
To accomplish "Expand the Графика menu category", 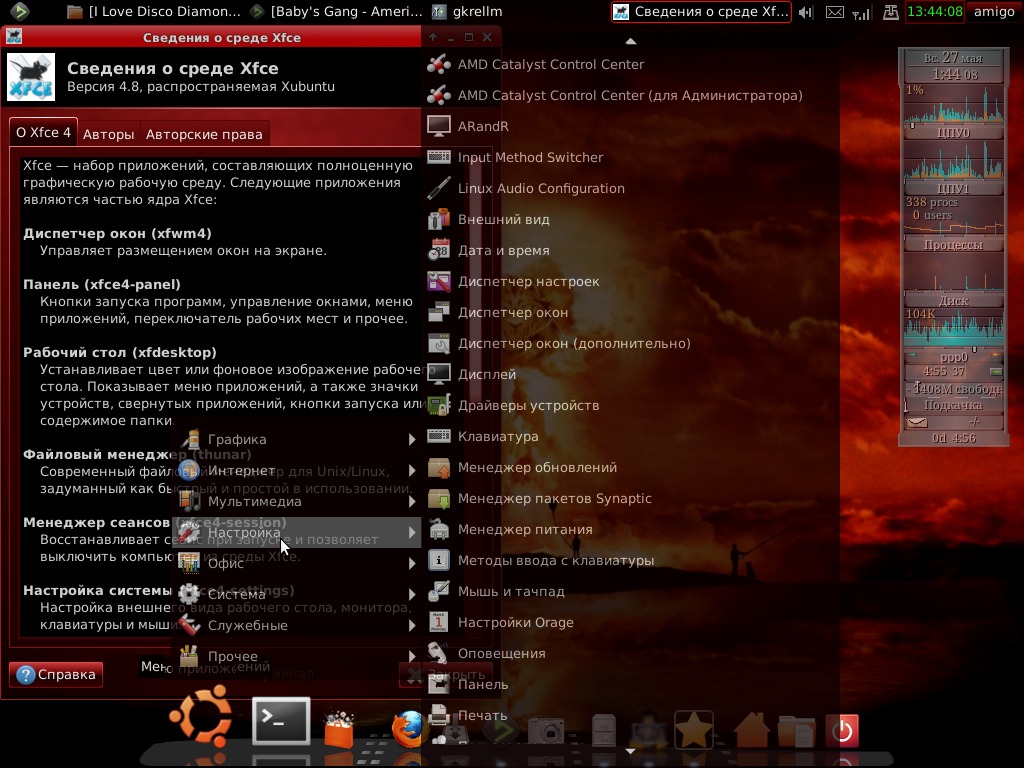I will tap(297, 440).
